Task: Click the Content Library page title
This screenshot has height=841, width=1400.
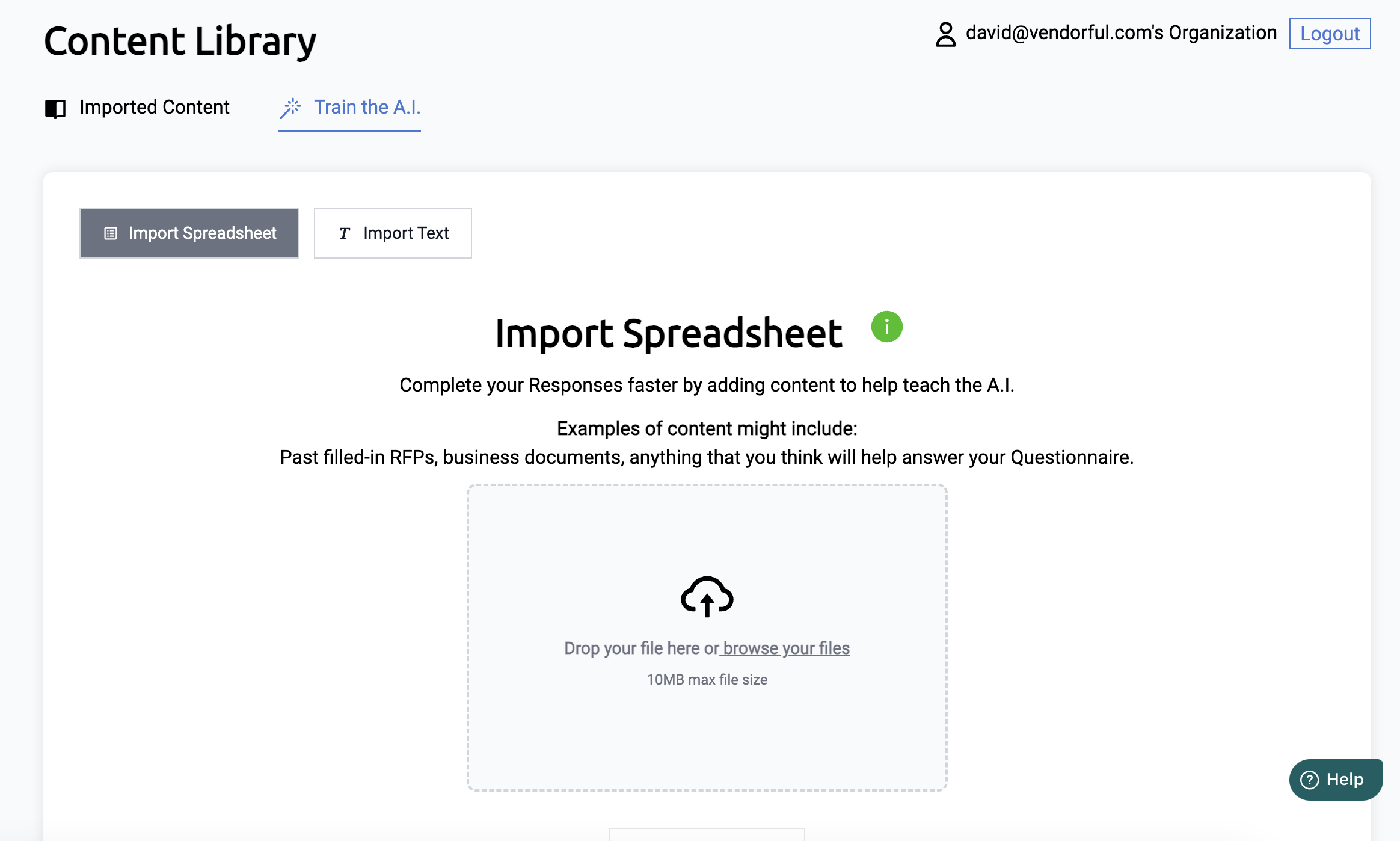Action: point(180,41)
